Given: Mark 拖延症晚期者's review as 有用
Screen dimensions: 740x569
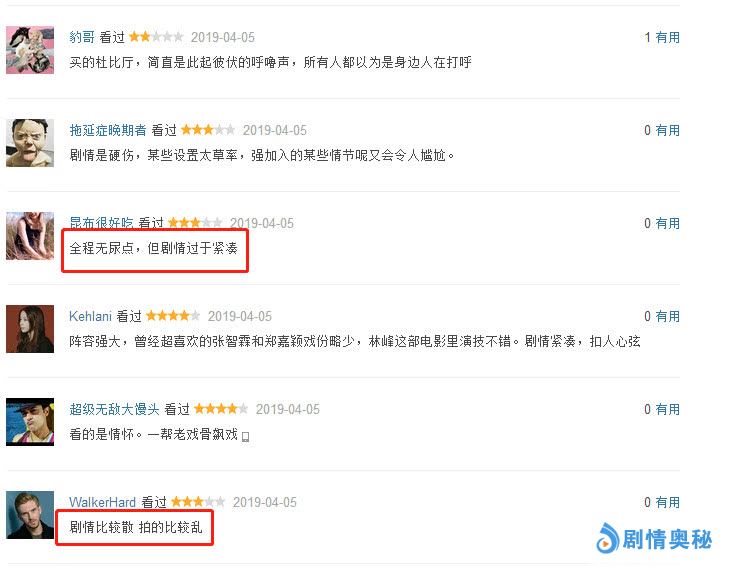Looking at the screenshot, I should point(667,130).
